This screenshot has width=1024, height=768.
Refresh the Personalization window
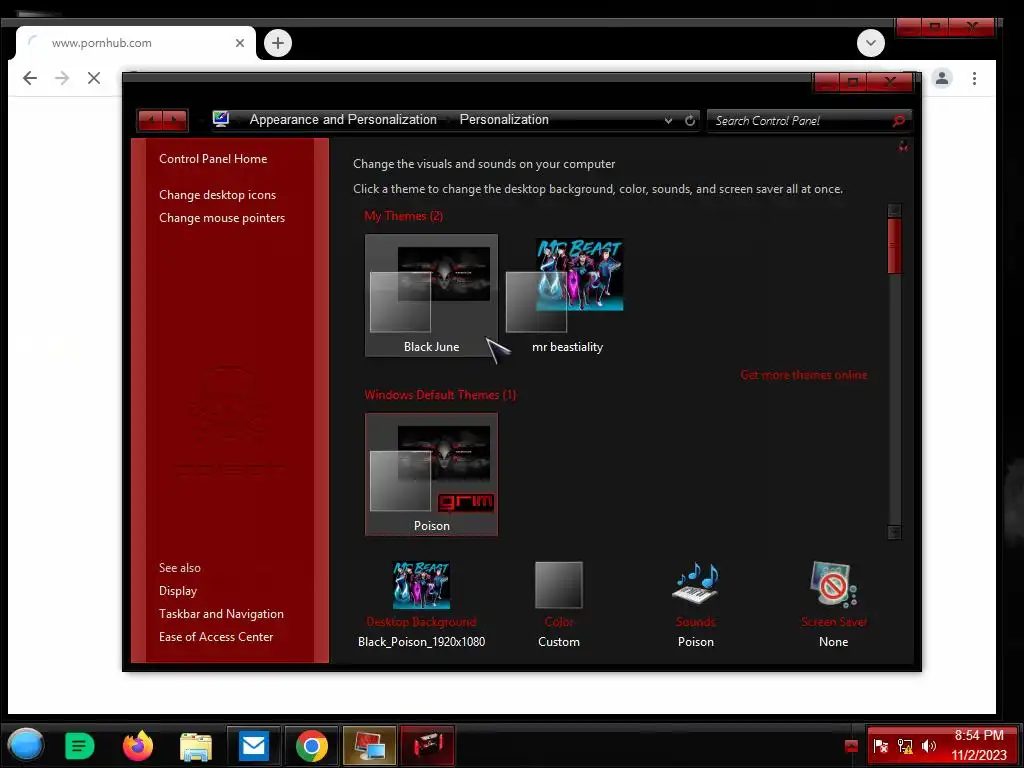coord(690,120)
